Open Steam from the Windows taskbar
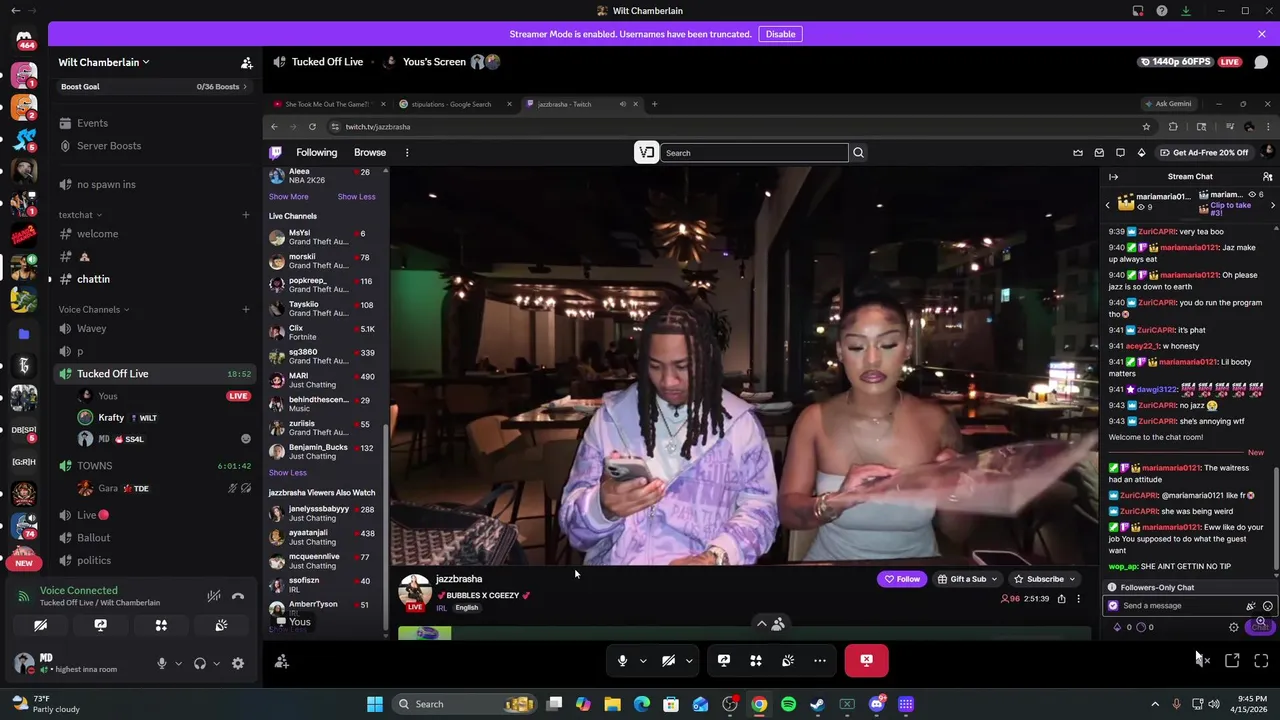 tap(817, 704)
